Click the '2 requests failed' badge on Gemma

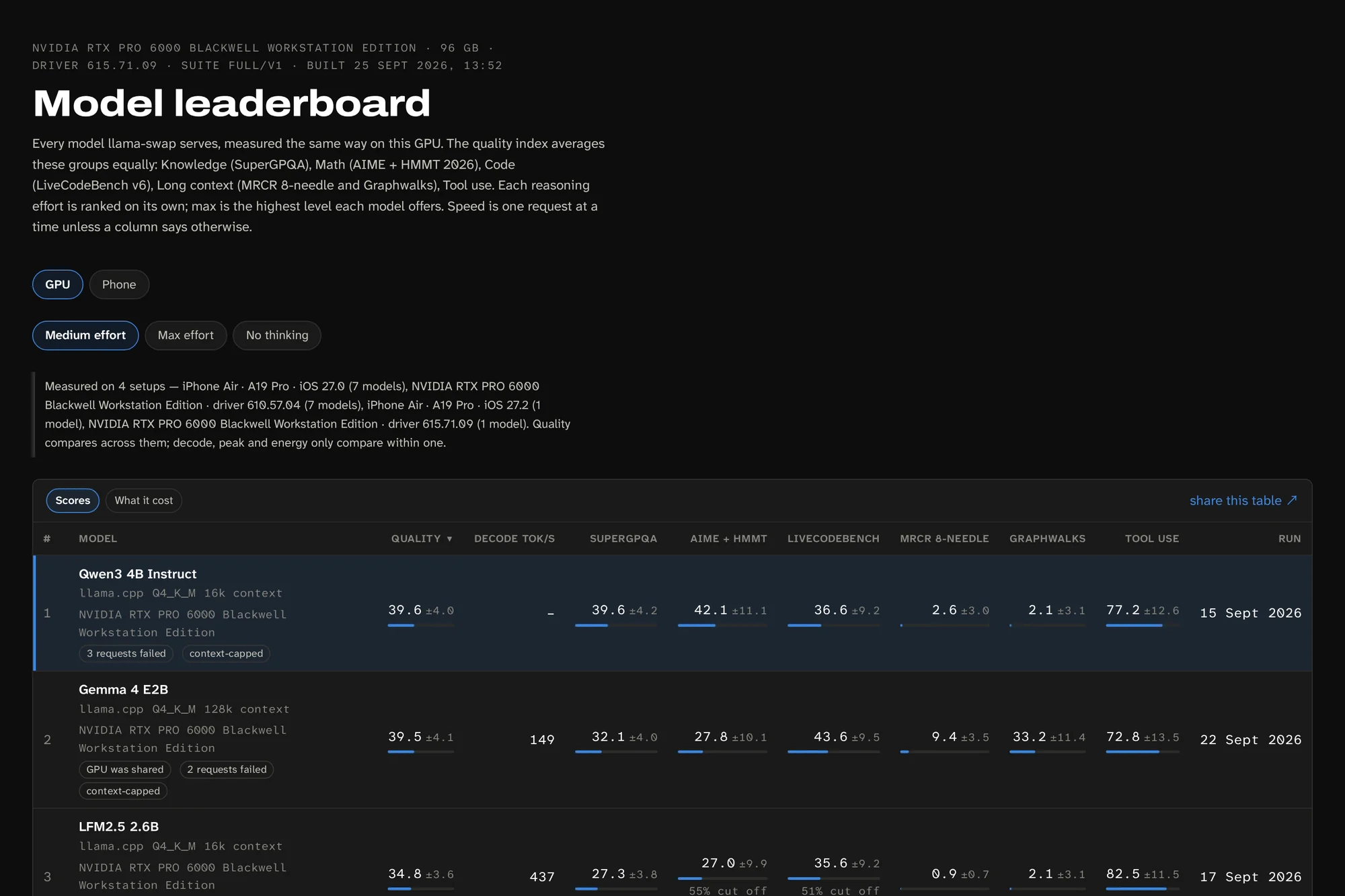point(227,770)
